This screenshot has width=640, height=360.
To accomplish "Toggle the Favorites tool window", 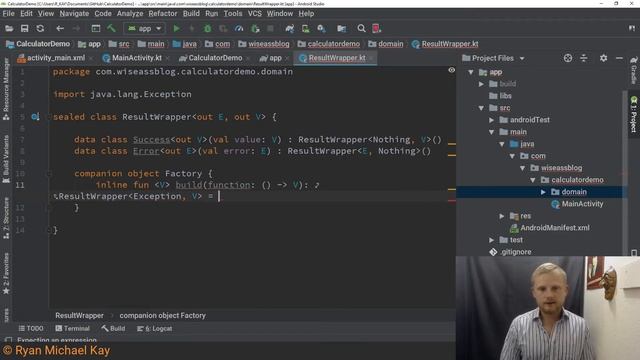I will [x=6, y=273].
